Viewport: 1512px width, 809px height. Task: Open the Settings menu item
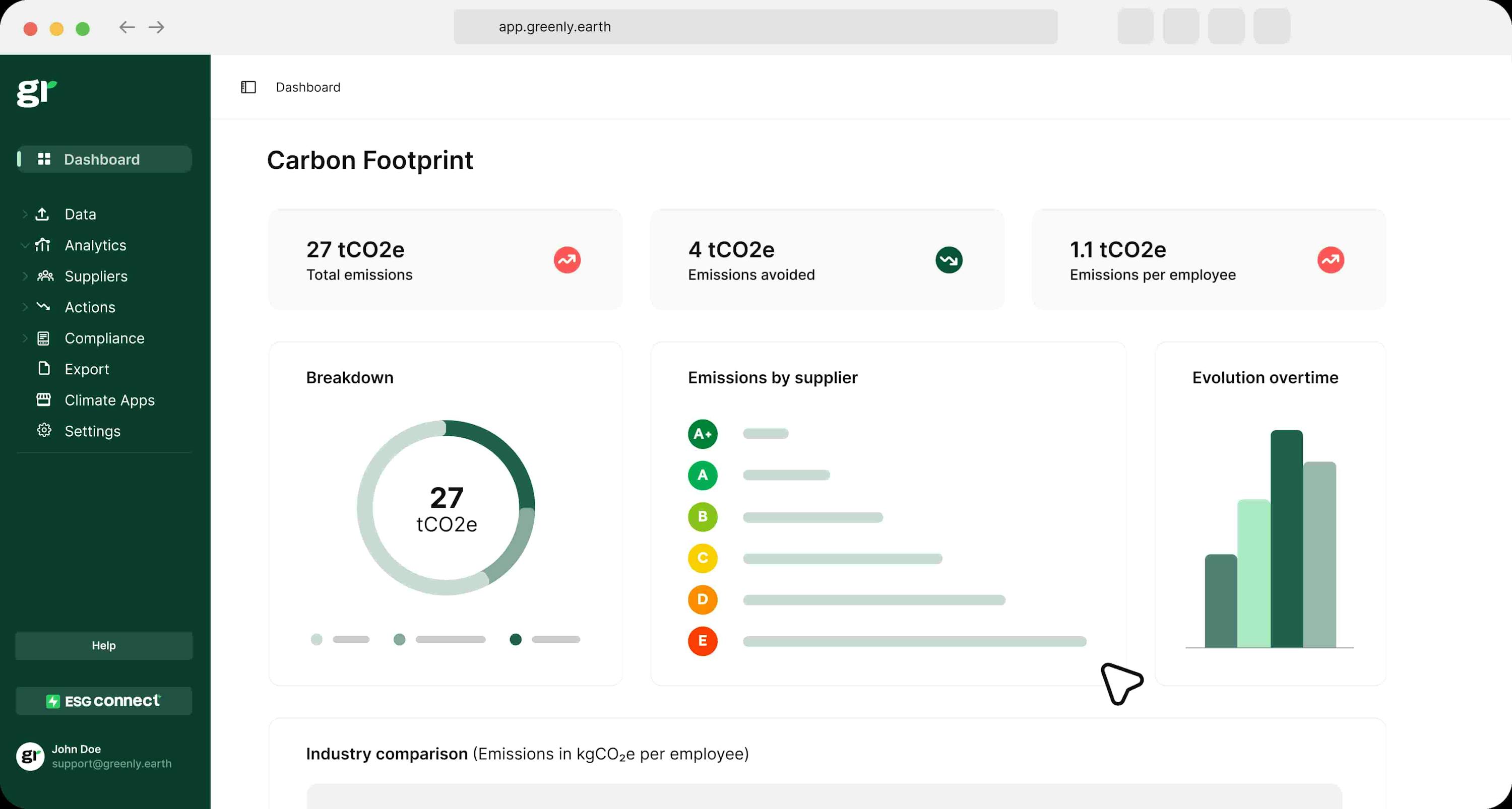(93, 430)
